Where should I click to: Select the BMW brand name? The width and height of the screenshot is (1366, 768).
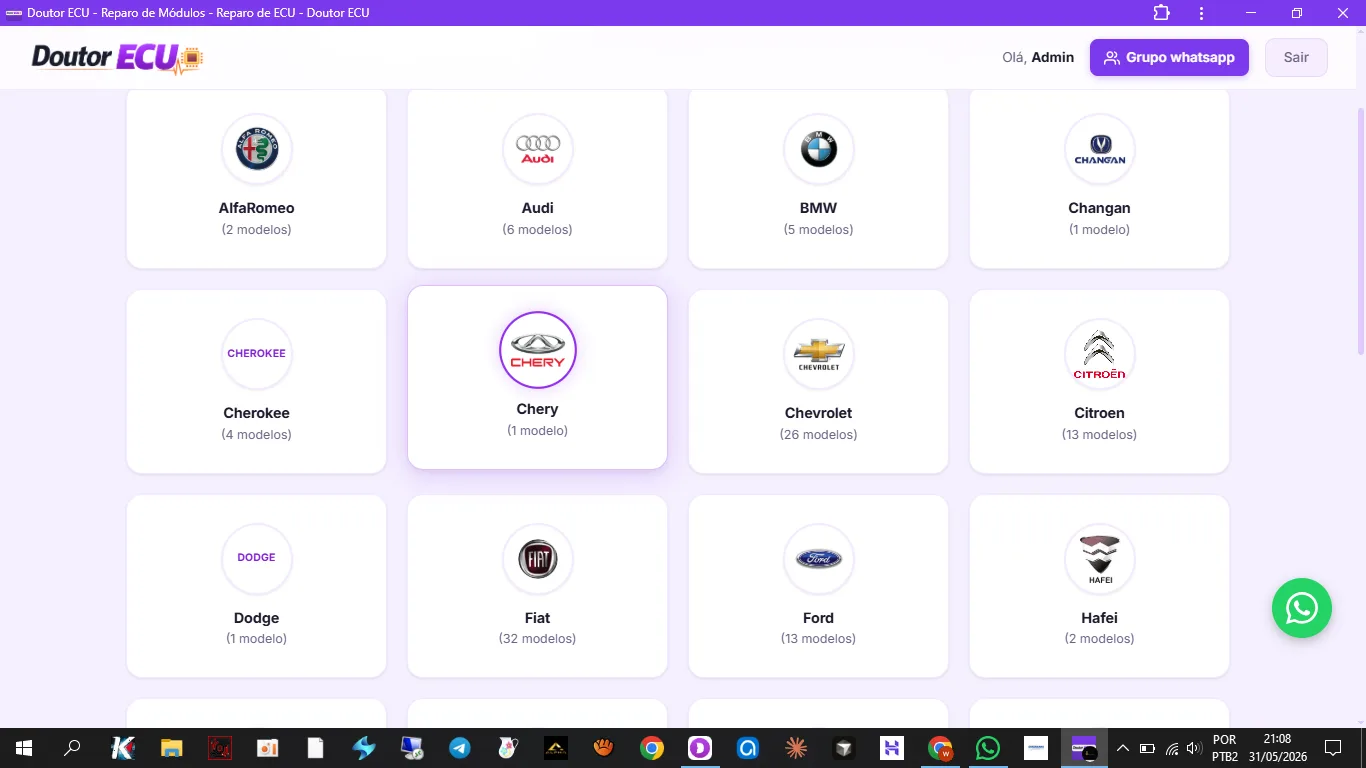[x=819, y=208]
